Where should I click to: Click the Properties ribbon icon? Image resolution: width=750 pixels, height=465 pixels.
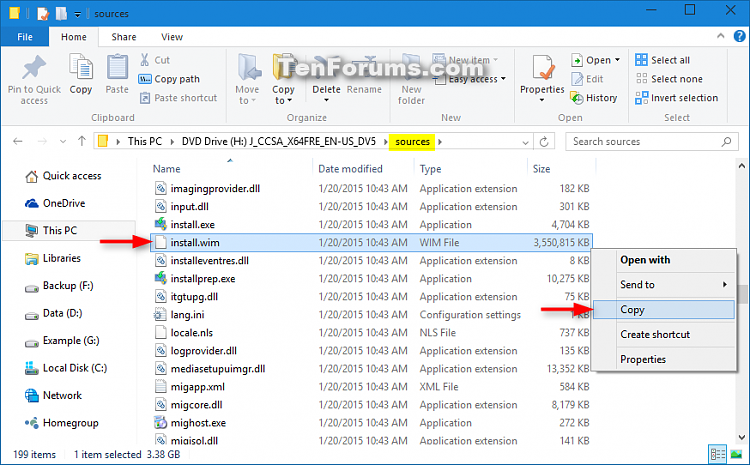[x=542, y=67]
